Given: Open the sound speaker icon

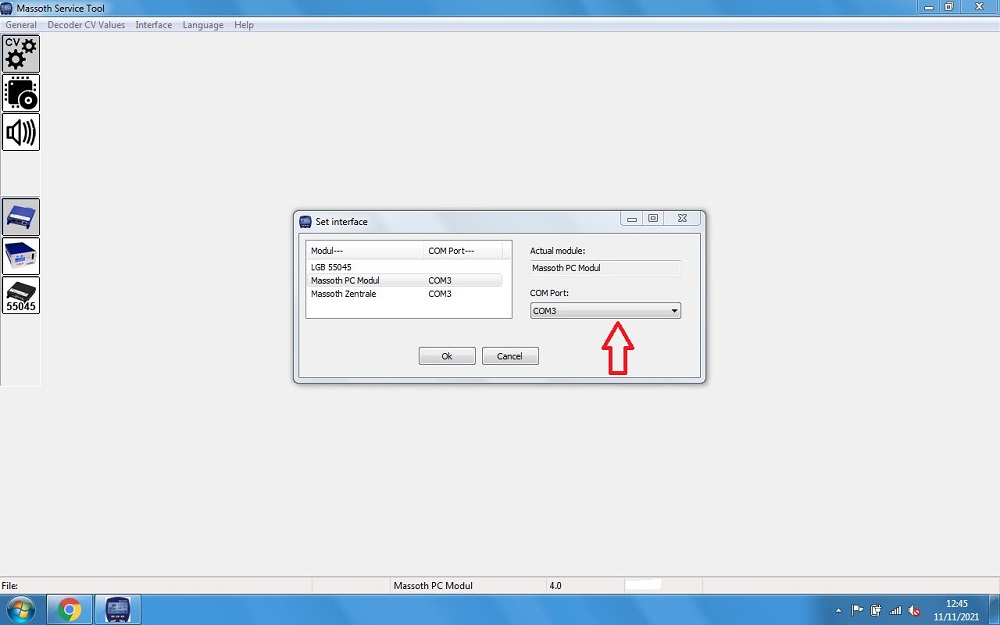Looking at the screenshot, I should (21, 132).
